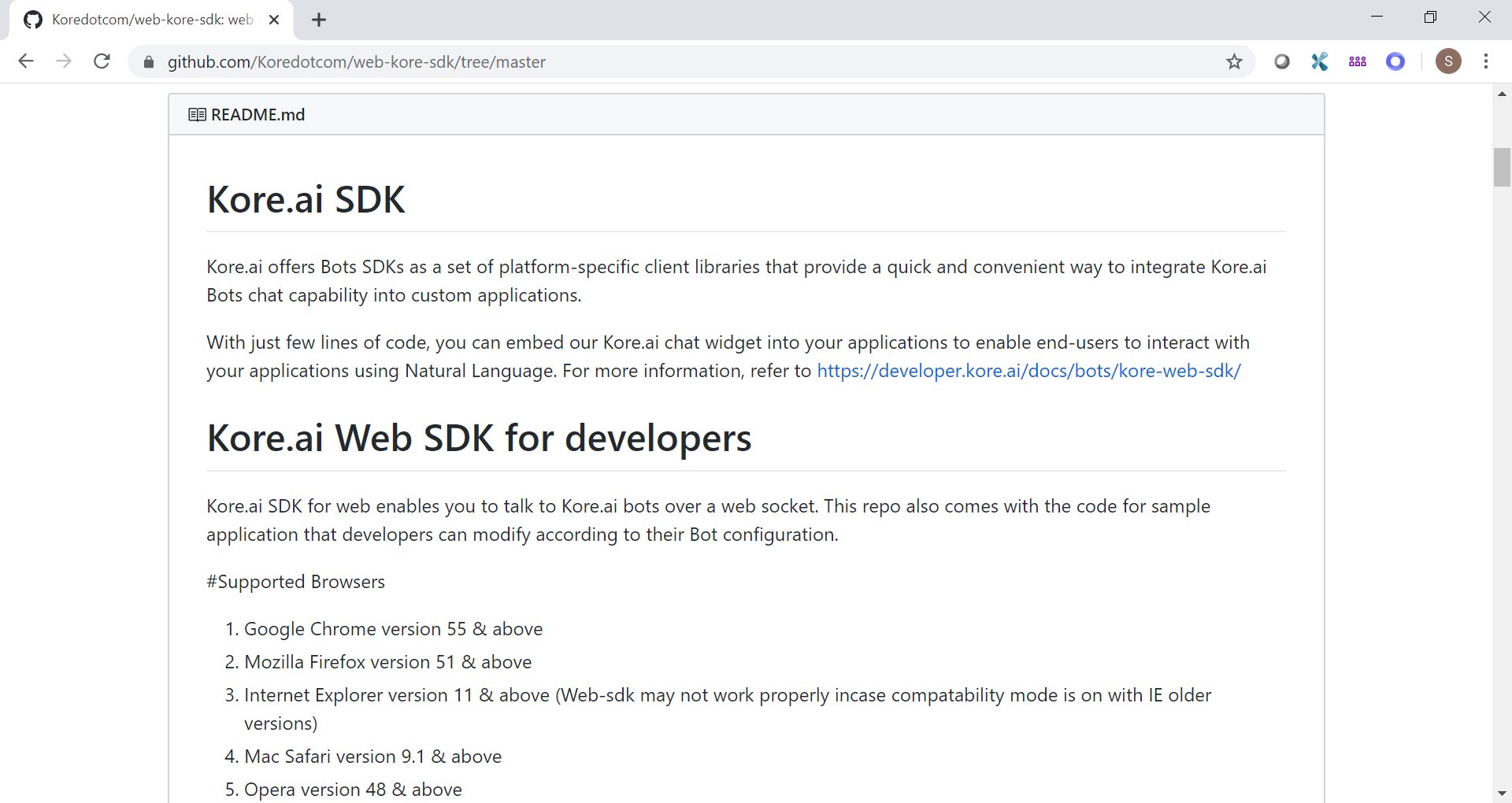
Task: Click Internet Explorer version 11 list item
Action: point(728,709)
